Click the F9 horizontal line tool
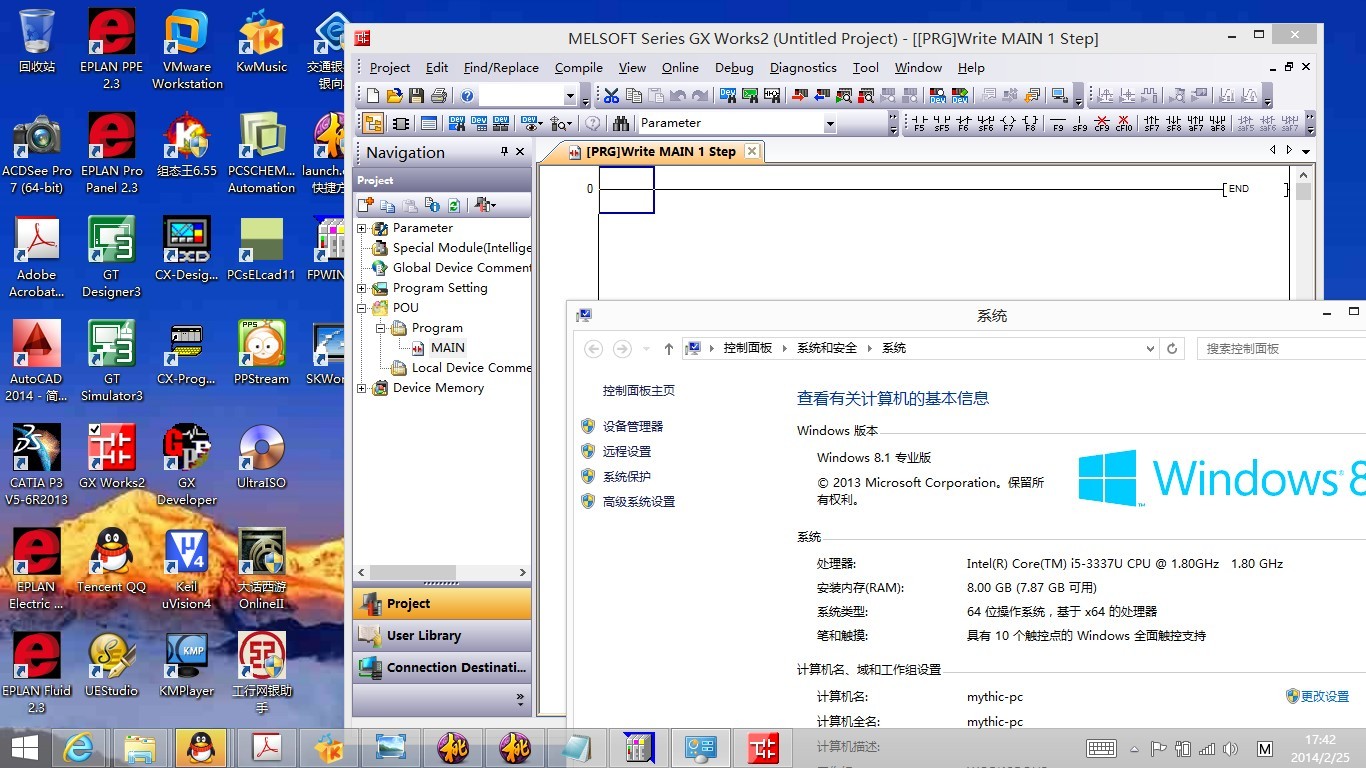 pyautogui.click(x=1058, y=123)
